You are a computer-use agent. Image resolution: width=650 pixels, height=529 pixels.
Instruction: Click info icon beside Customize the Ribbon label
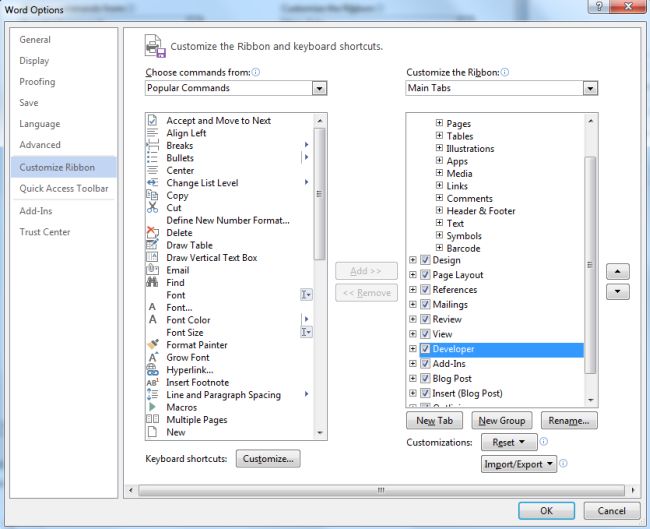[x=504, y=72]
